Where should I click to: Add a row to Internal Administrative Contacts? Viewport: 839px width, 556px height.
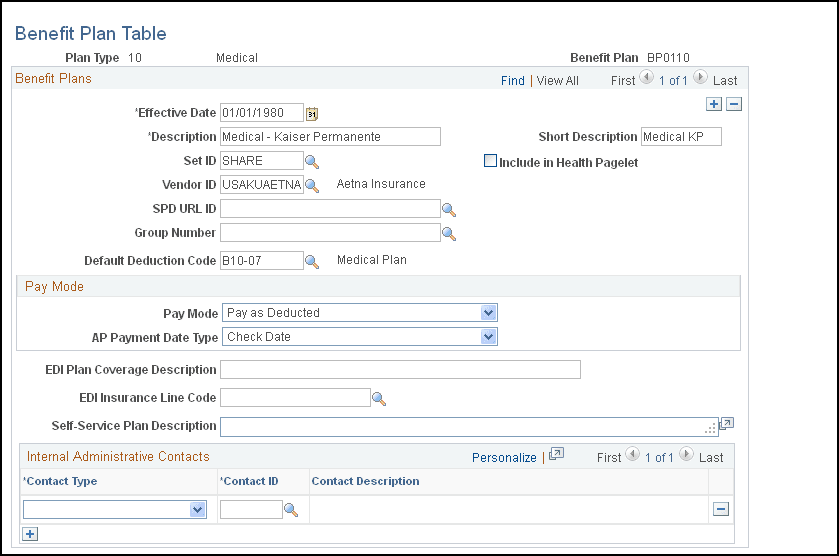click(30, 534)
